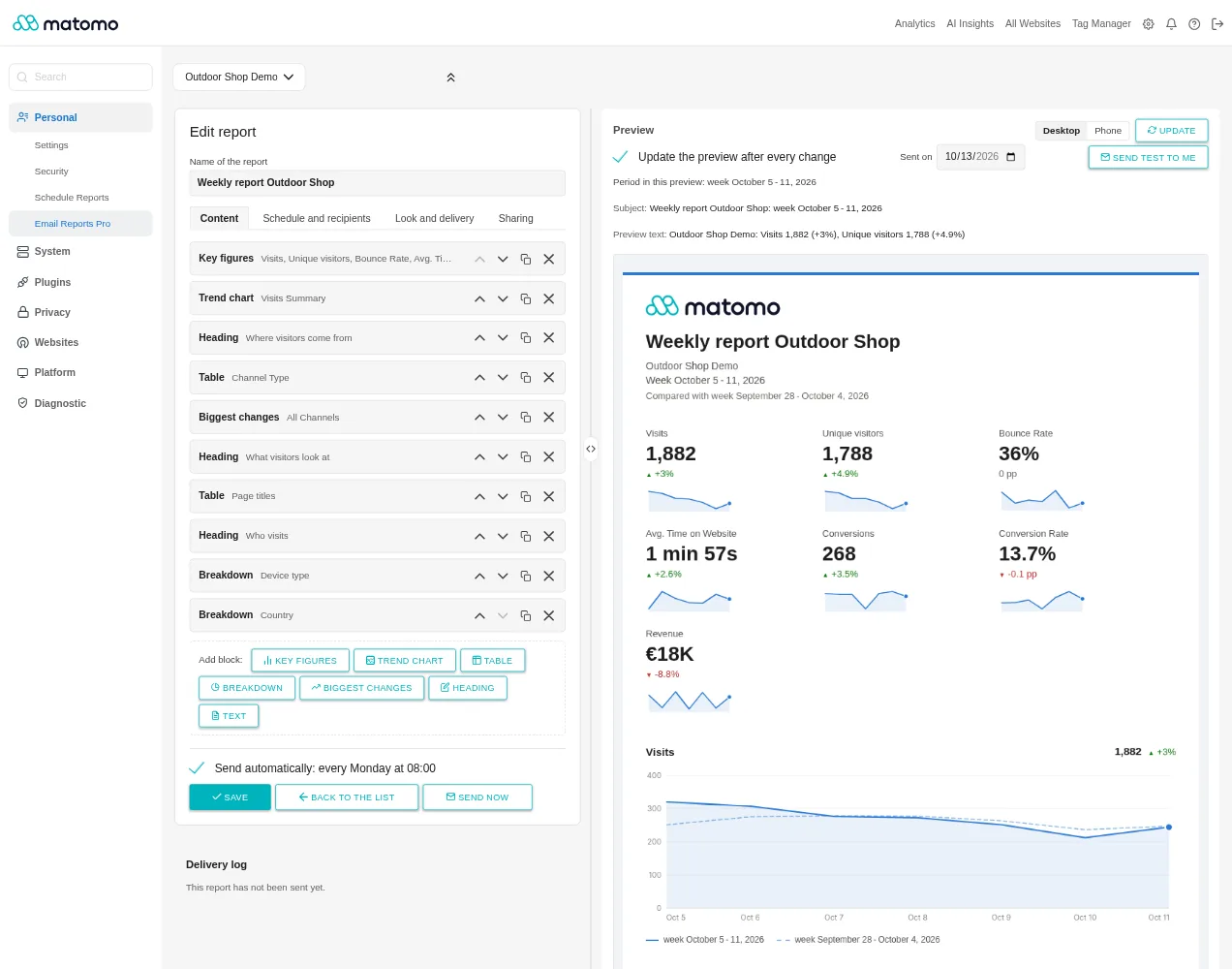This screenshot has height=969, width=1232.
Task: Add a Biggest Changes block
Action: (362, 688)
